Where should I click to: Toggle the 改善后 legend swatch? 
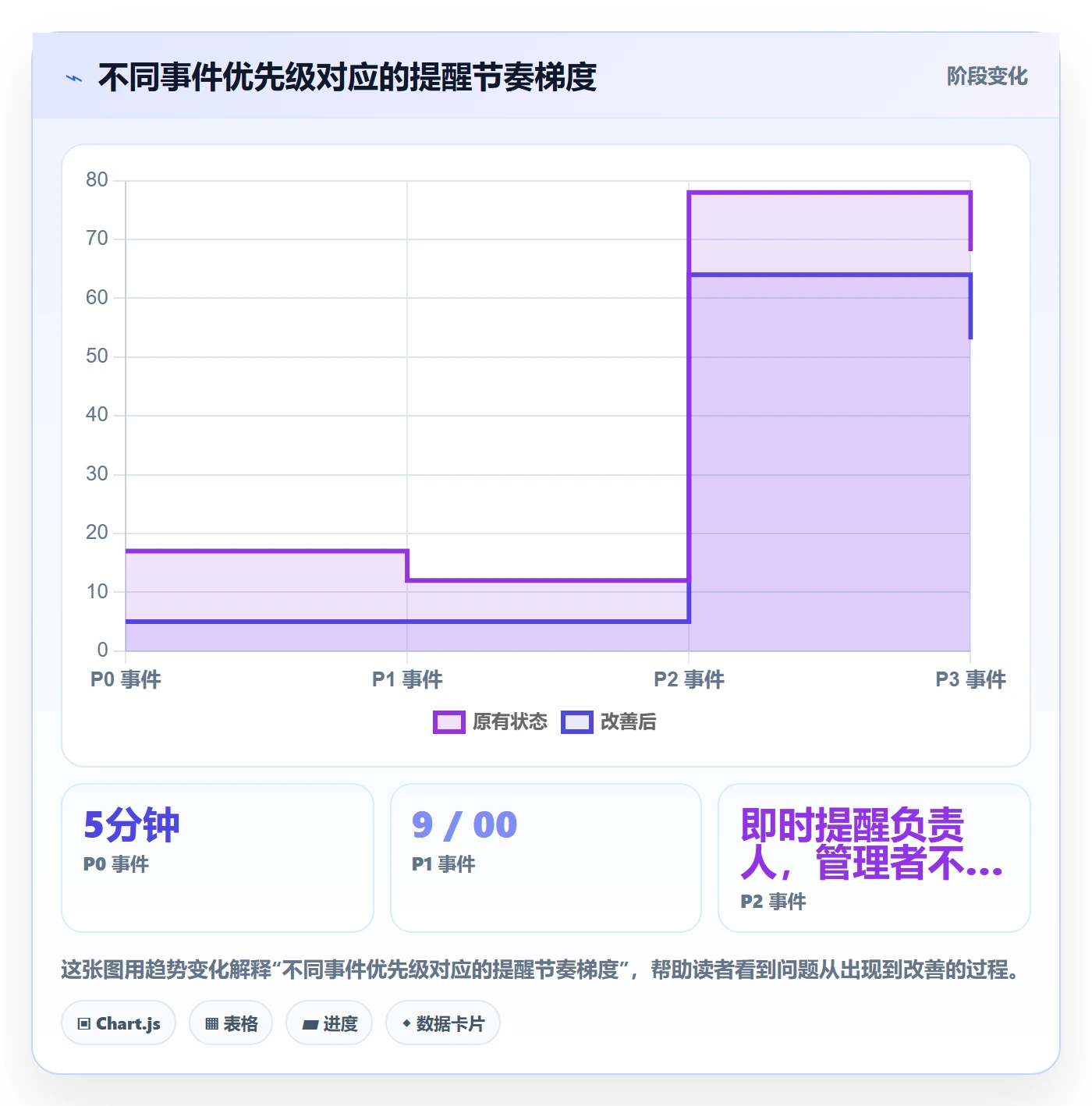click(x=577, y=722)
